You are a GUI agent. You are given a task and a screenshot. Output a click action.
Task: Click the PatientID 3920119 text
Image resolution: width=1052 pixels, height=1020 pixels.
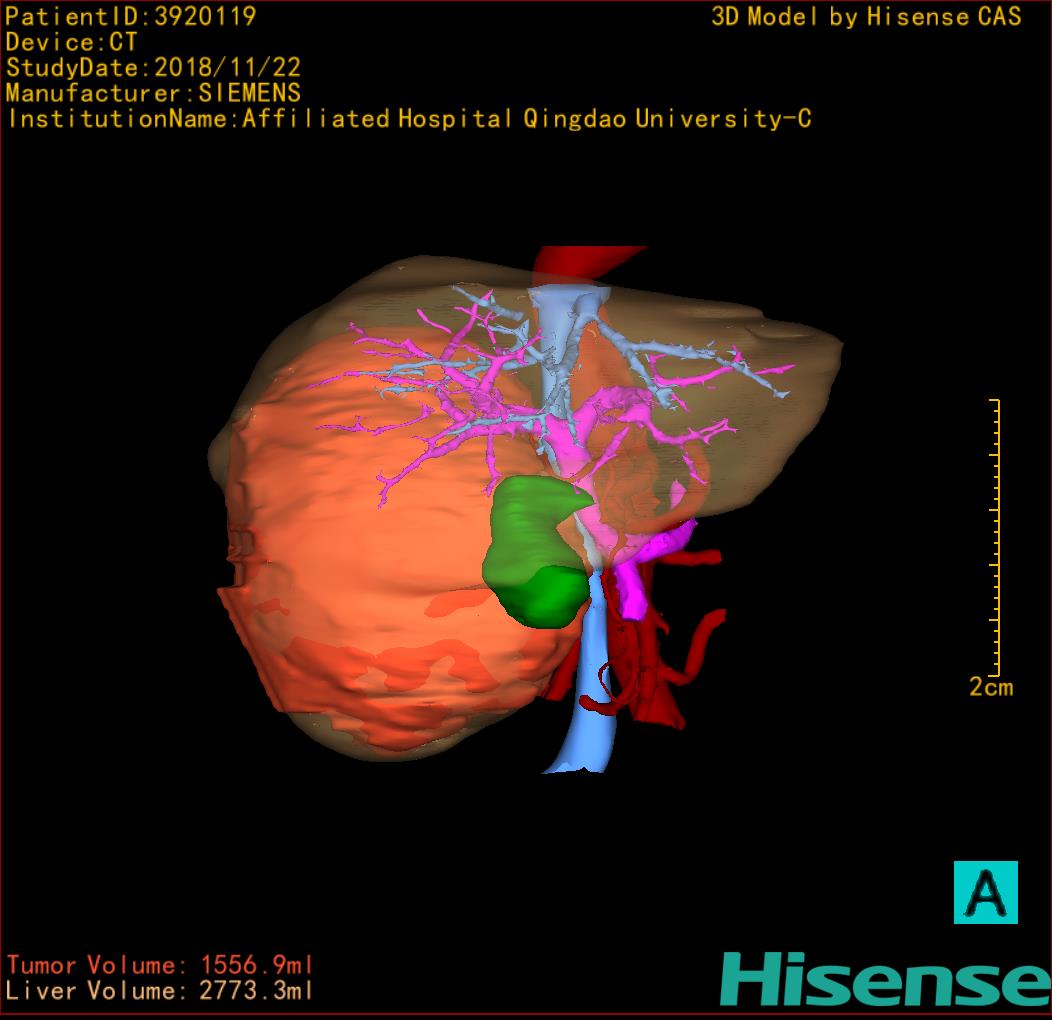click(x=131, y=16)
